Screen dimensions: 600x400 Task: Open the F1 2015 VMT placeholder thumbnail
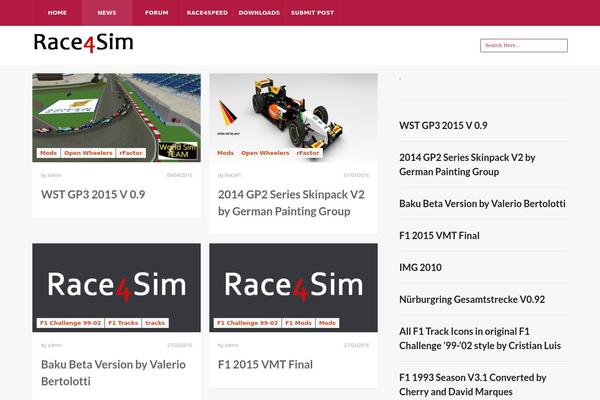[x=293, y=287]
